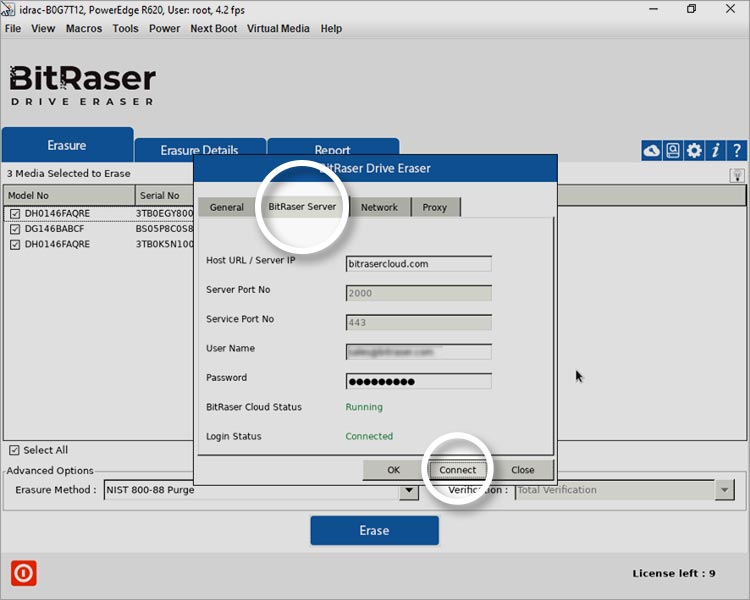This screenshot has width=750, height=600.
Task: Maximize the iDRAC console window
Action: pyautogui.click(x=691, y=9)
